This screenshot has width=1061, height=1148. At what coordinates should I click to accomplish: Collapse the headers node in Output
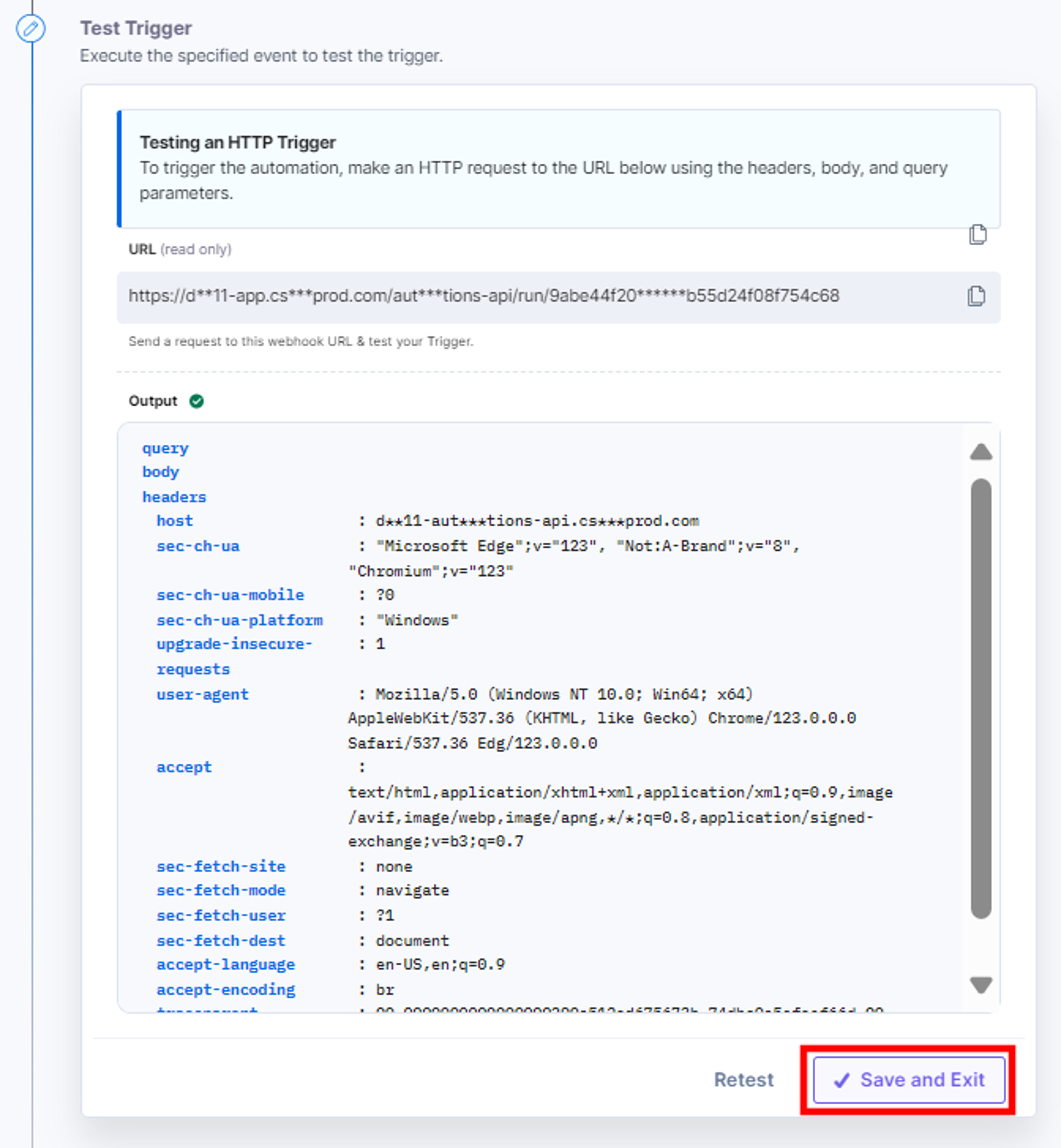(x=174, y=497)
